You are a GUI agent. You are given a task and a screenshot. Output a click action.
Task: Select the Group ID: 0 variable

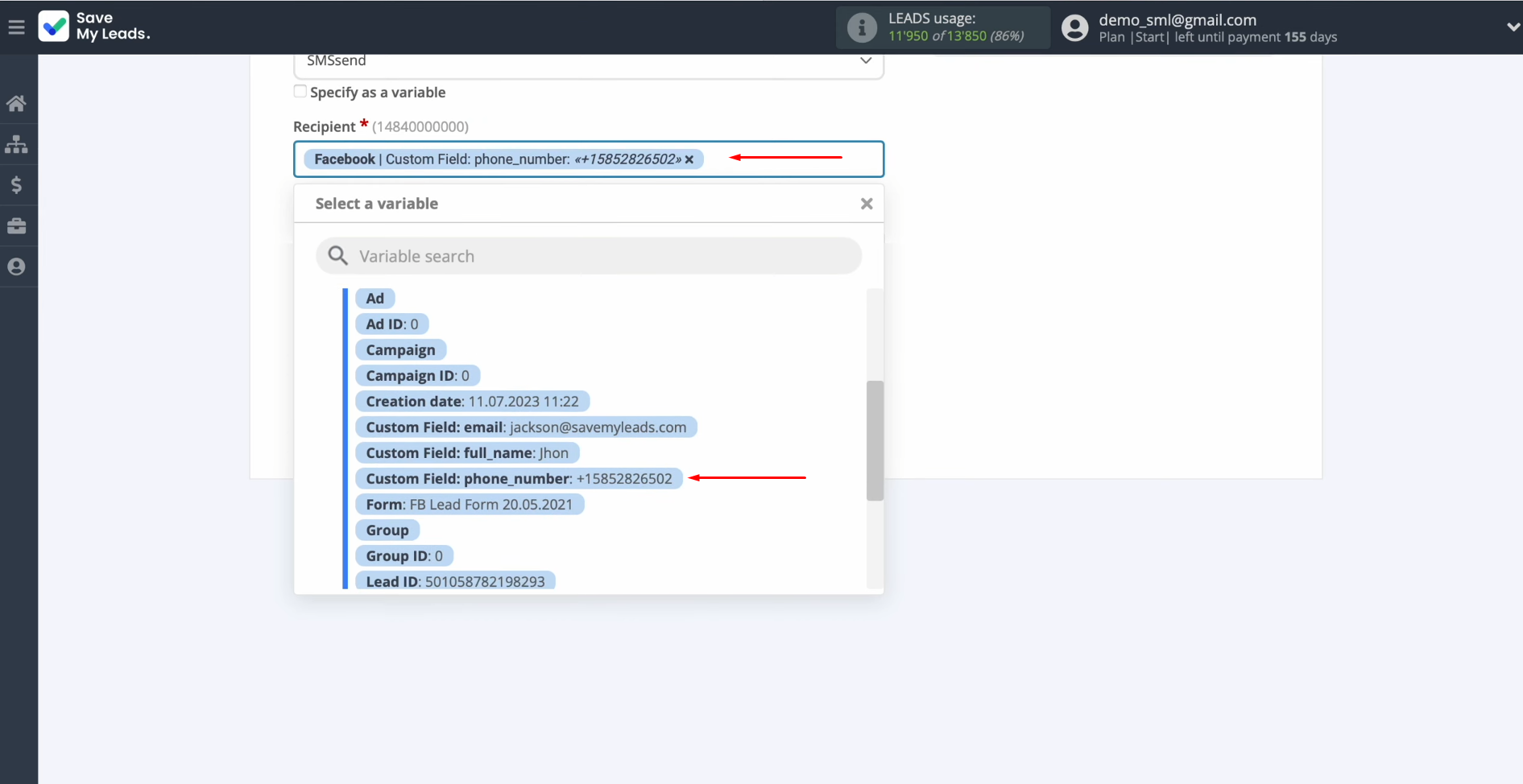pyautogui.click(x=404, y=556)
